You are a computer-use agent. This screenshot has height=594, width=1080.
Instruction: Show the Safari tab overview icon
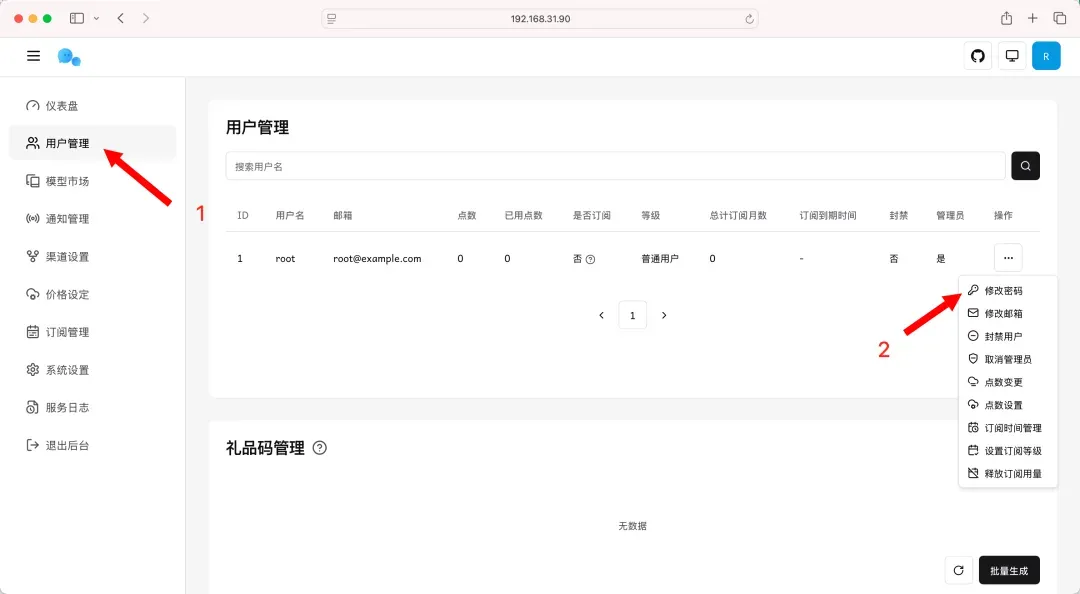pos(1059,18)
